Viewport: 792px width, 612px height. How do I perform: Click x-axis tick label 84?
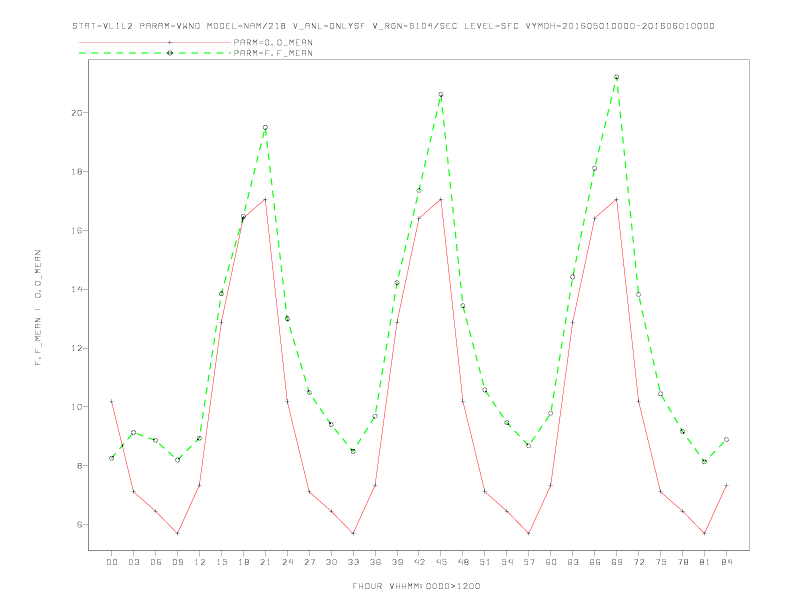726,562
